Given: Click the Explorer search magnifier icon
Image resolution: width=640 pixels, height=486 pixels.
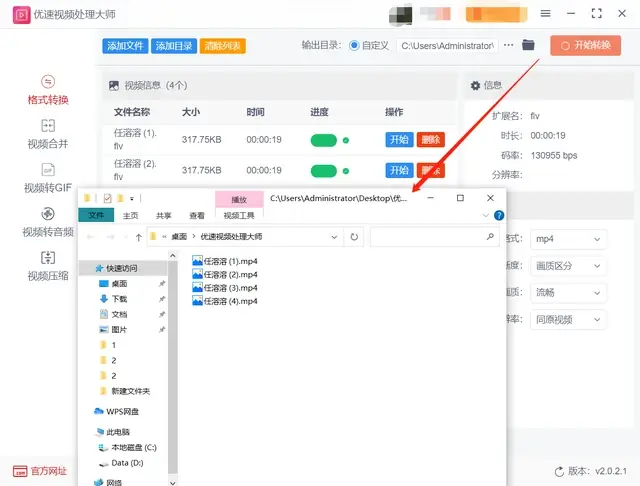Looking at the screenshot, I should [490, 237].
